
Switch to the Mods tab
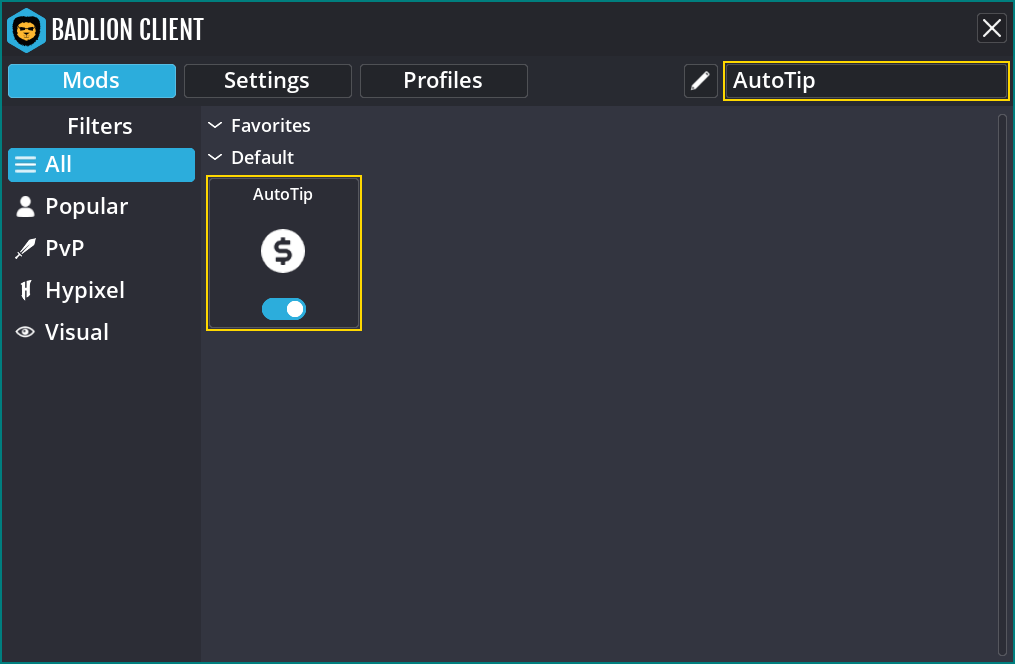(x=92, y=81)
